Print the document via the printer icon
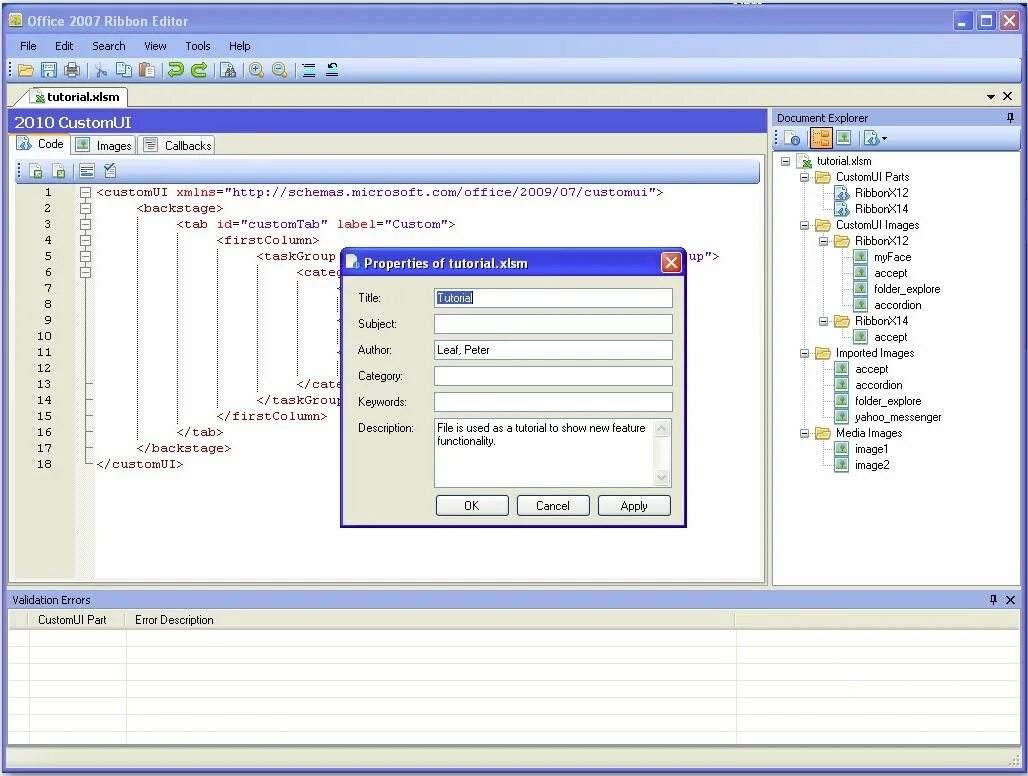This screenshot has height=776, width=1028. [x=71, y=69]
